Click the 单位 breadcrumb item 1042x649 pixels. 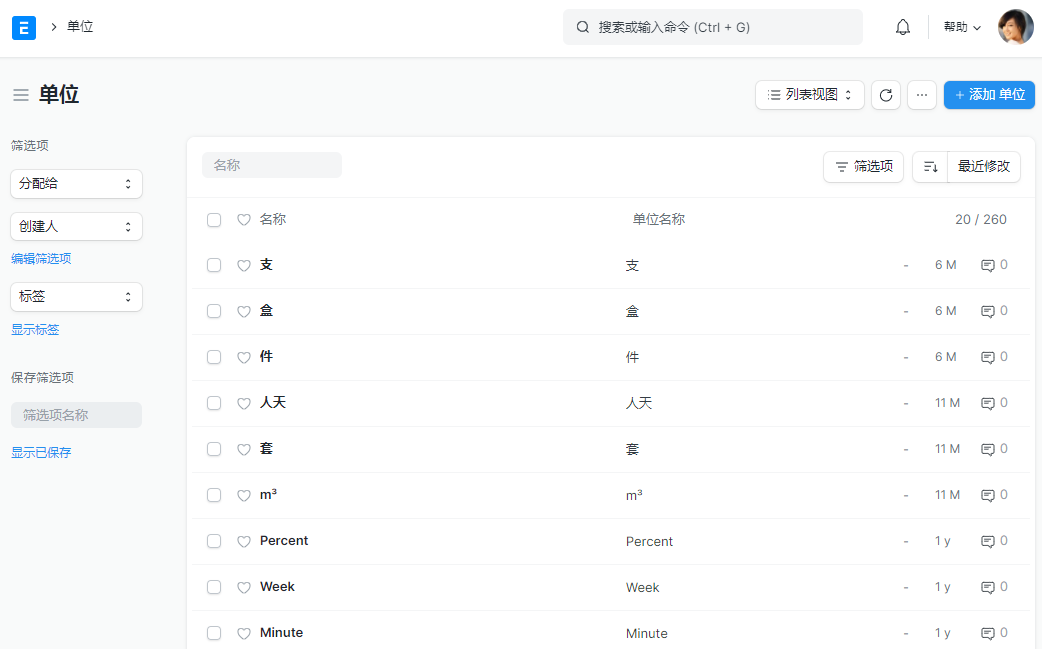click(80, 27)
